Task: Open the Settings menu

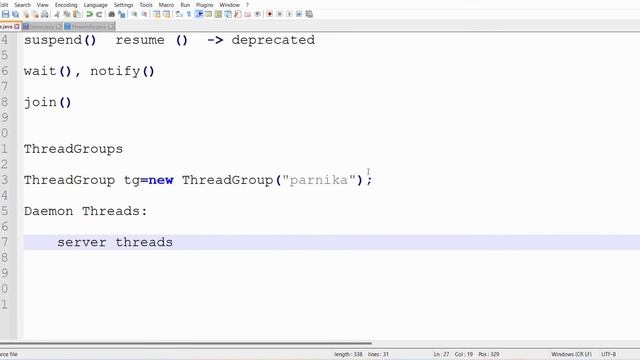Action: click(x=123, y=5)
